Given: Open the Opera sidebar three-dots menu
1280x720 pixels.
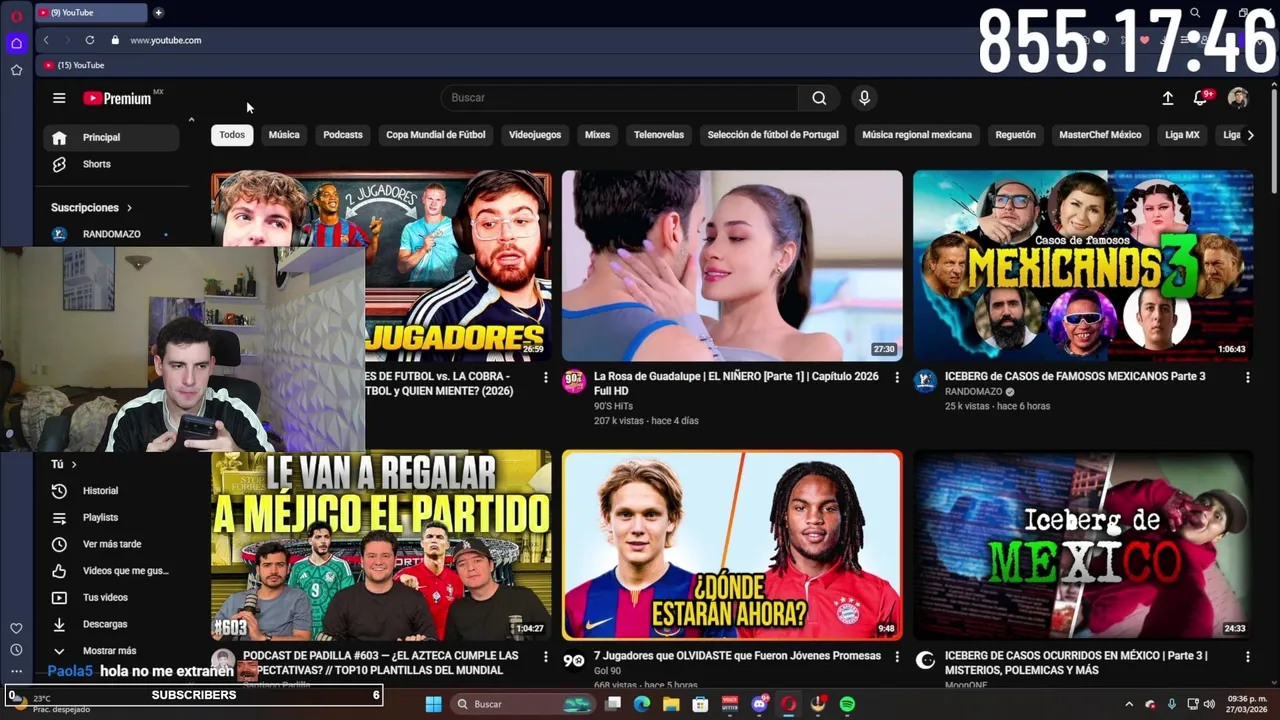Looking at the screenshot, I should click(x=16, y=672).
